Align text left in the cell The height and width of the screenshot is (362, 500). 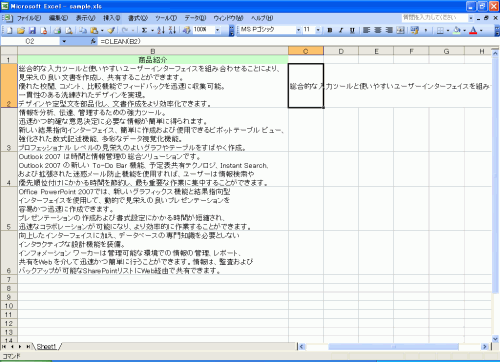pyautogui.click(x=366, y=30)
